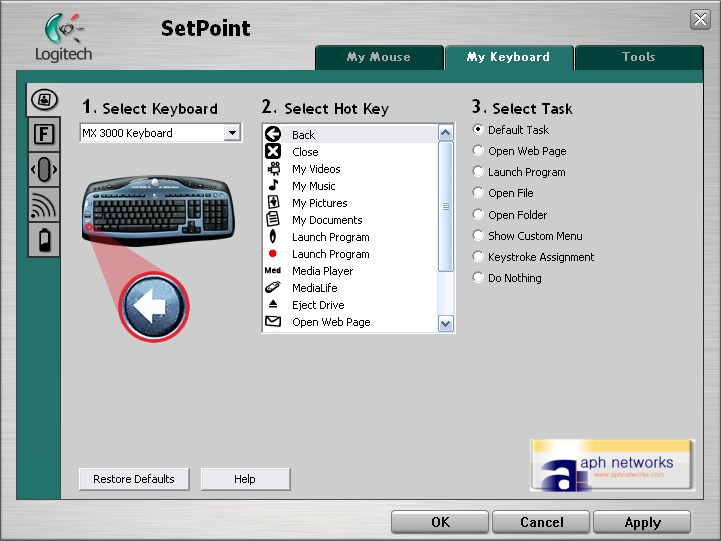Image resolution: width=721 pixels, height=541 pixels.
Task: Click the hot key list scroll-down arrow
Action: (446, 323)
